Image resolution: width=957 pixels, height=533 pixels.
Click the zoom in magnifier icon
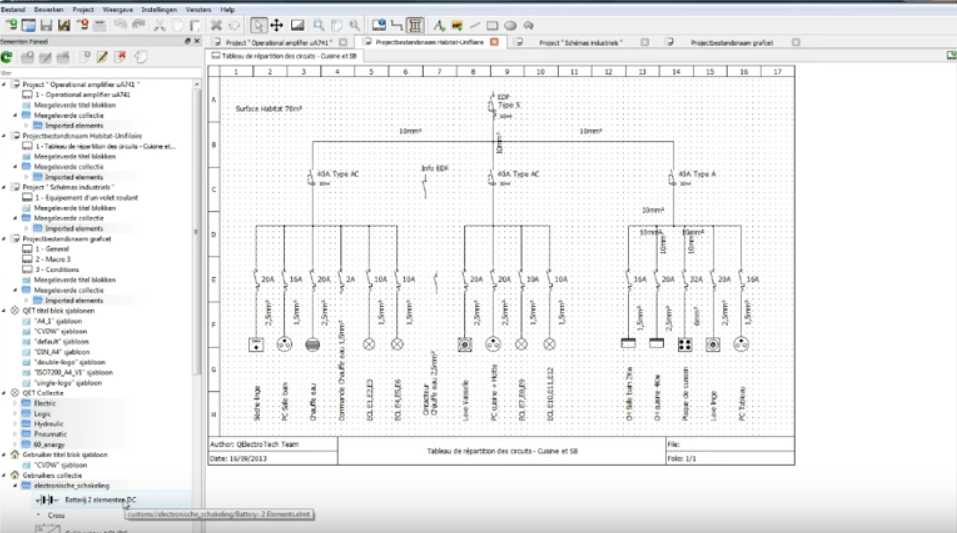(319, 24)
